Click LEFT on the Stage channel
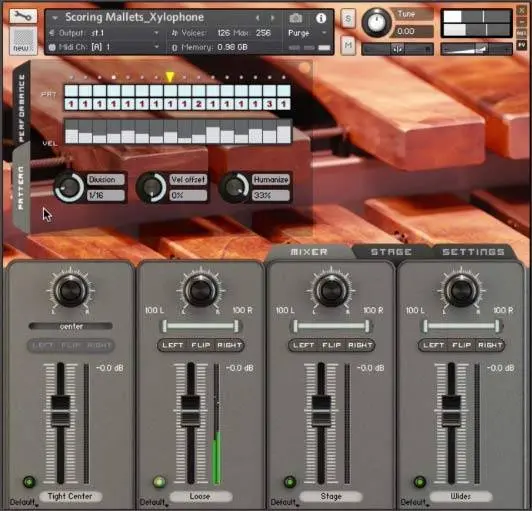This screenshot has width=532, height=511. coord(303,345)
